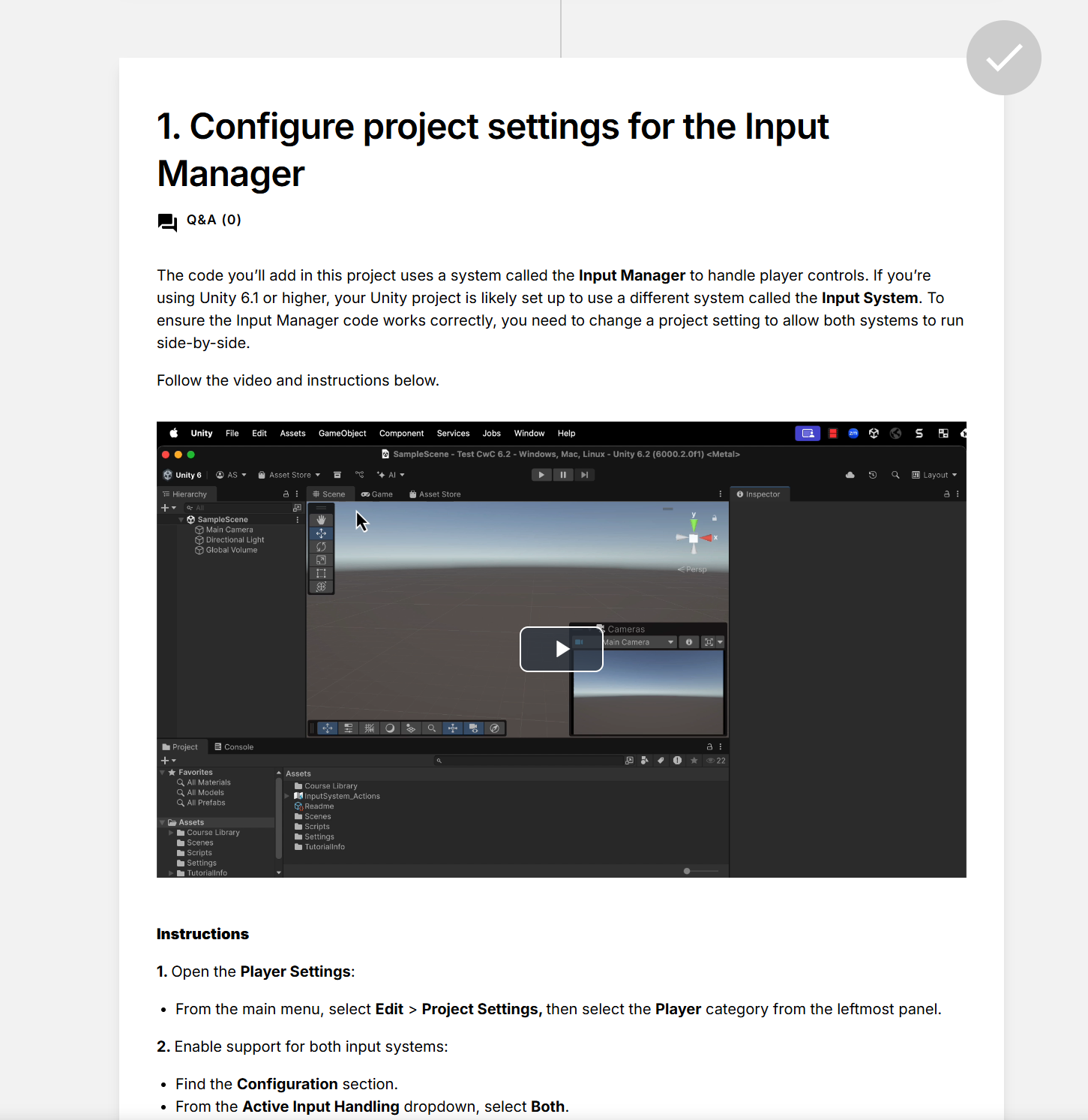Play the tutorial video with the large play button
Screen dimensions: 1088x1120
pyautogui.click(x=562, y=649)
